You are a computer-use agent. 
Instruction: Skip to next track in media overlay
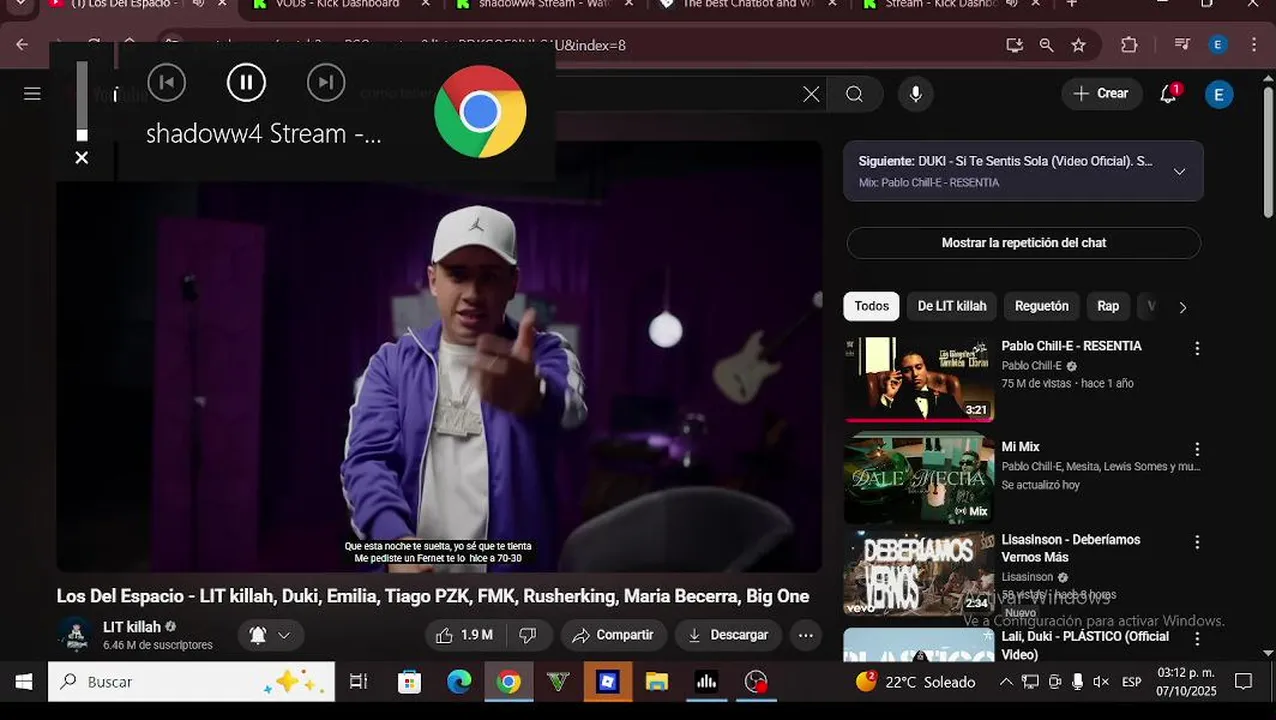click(326, 82)
